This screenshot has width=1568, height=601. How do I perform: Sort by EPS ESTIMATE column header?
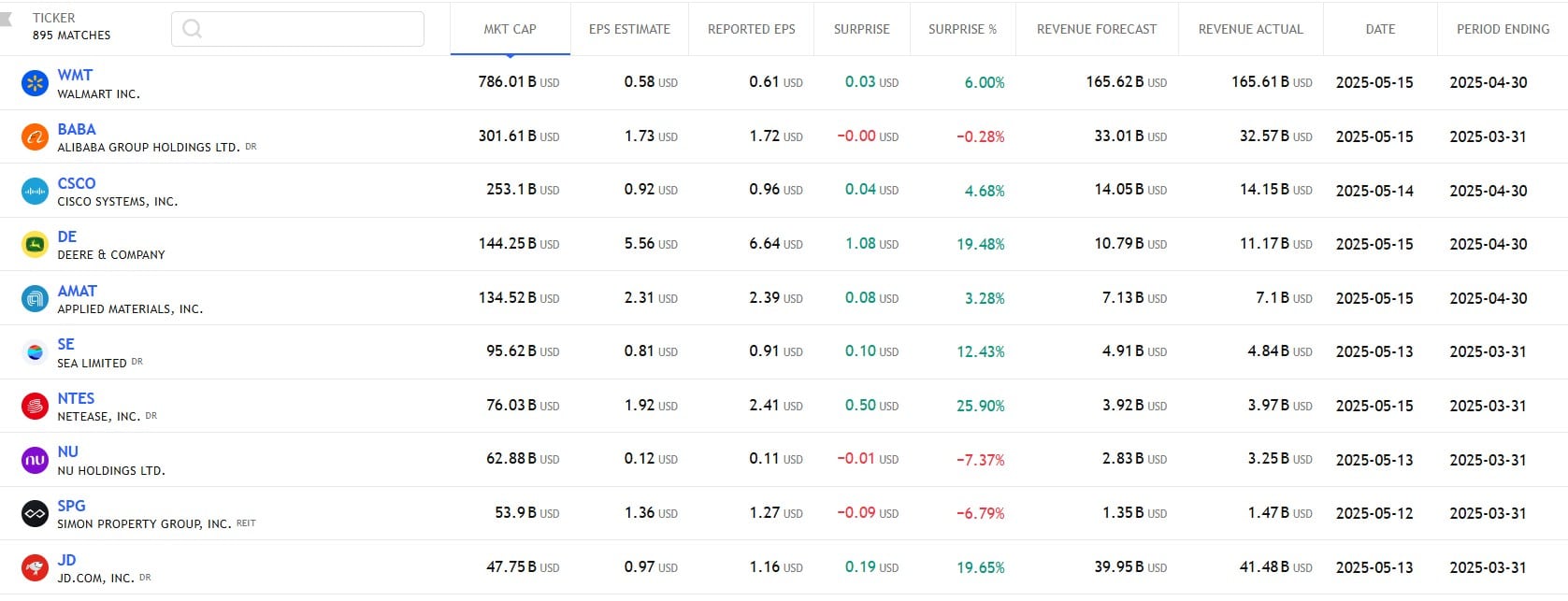coord(629,29)
